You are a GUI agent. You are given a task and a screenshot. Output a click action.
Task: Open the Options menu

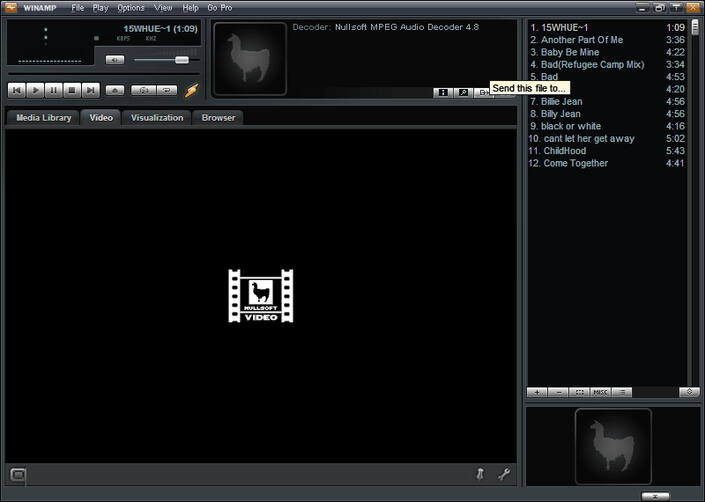pos(131,8)
